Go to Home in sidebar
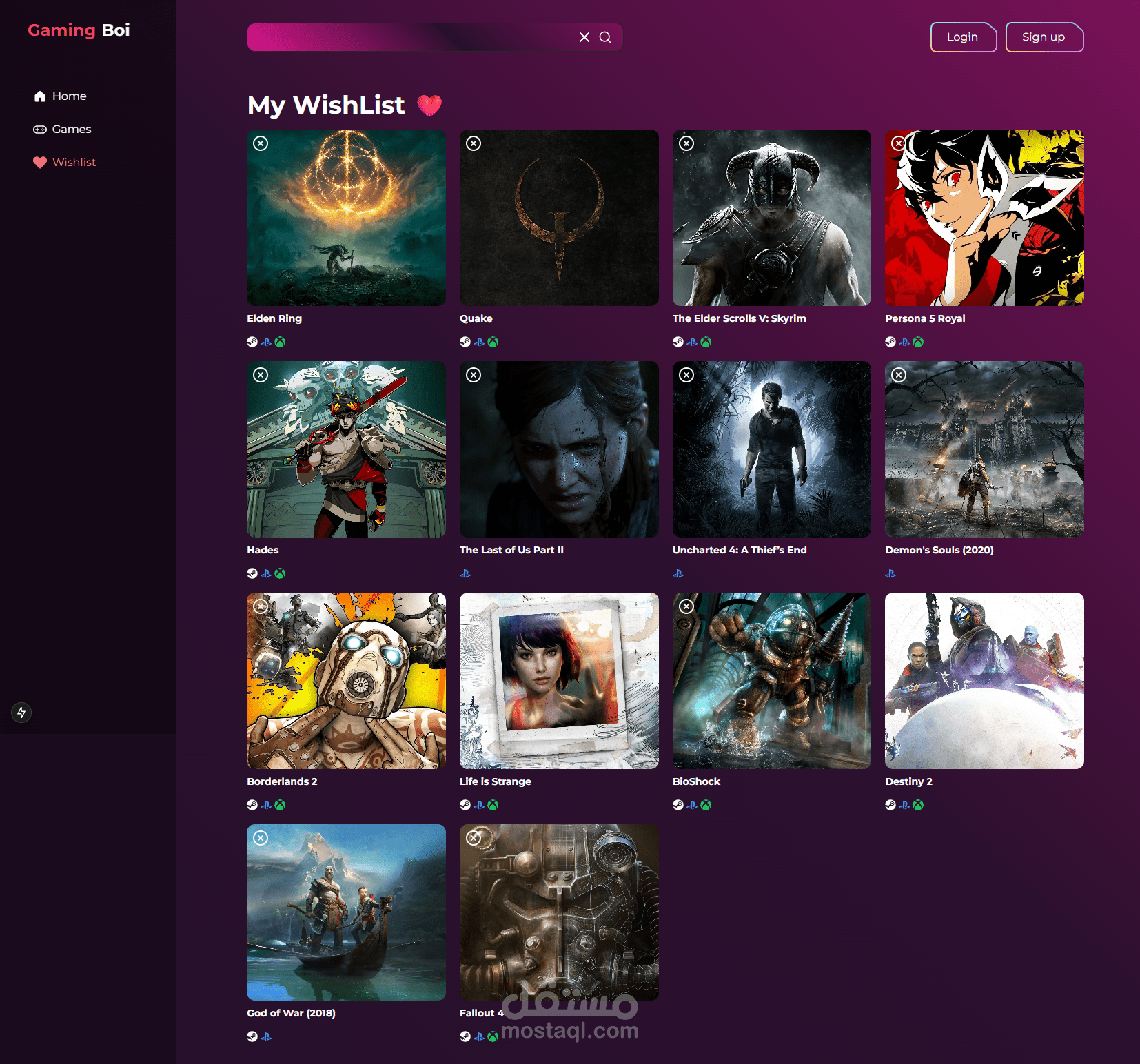Viewport: 1140px width, 1064px height. [x=60, y=96]
